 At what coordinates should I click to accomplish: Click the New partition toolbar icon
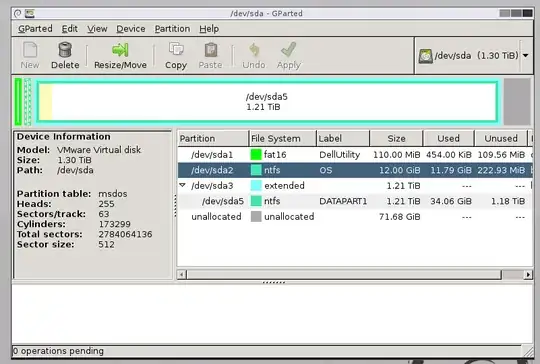click(30, 50)
